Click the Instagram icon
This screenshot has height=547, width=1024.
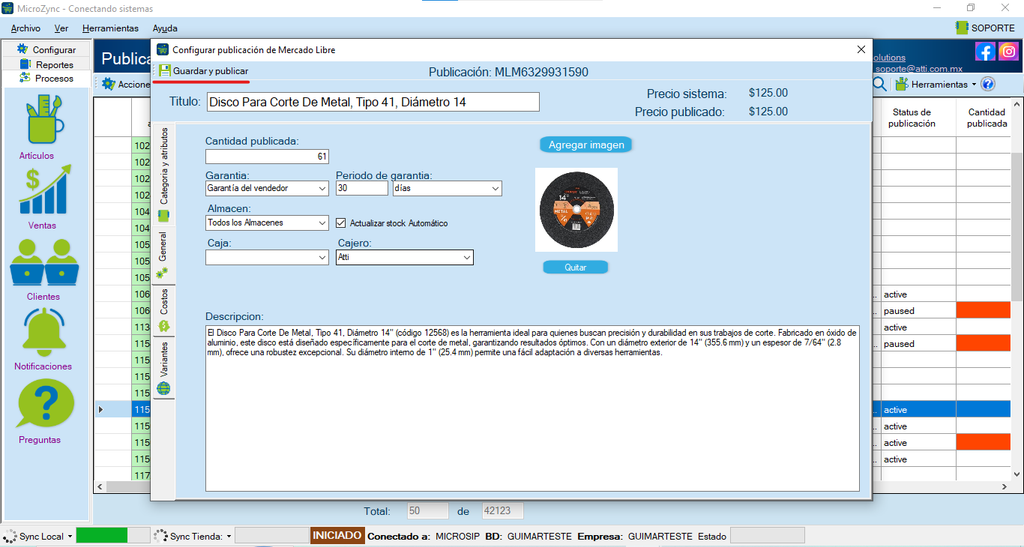tap(1008, 51)
